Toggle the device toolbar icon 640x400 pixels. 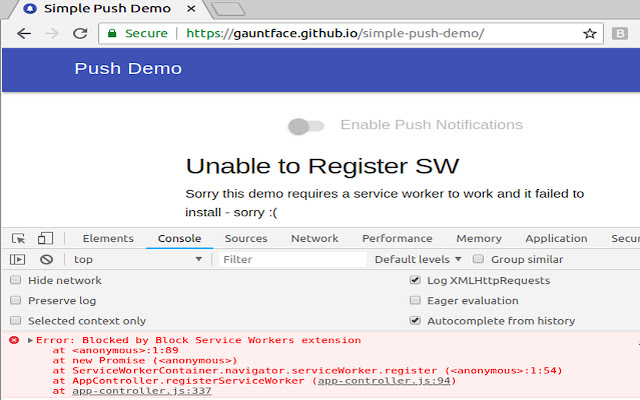[45, 238]
